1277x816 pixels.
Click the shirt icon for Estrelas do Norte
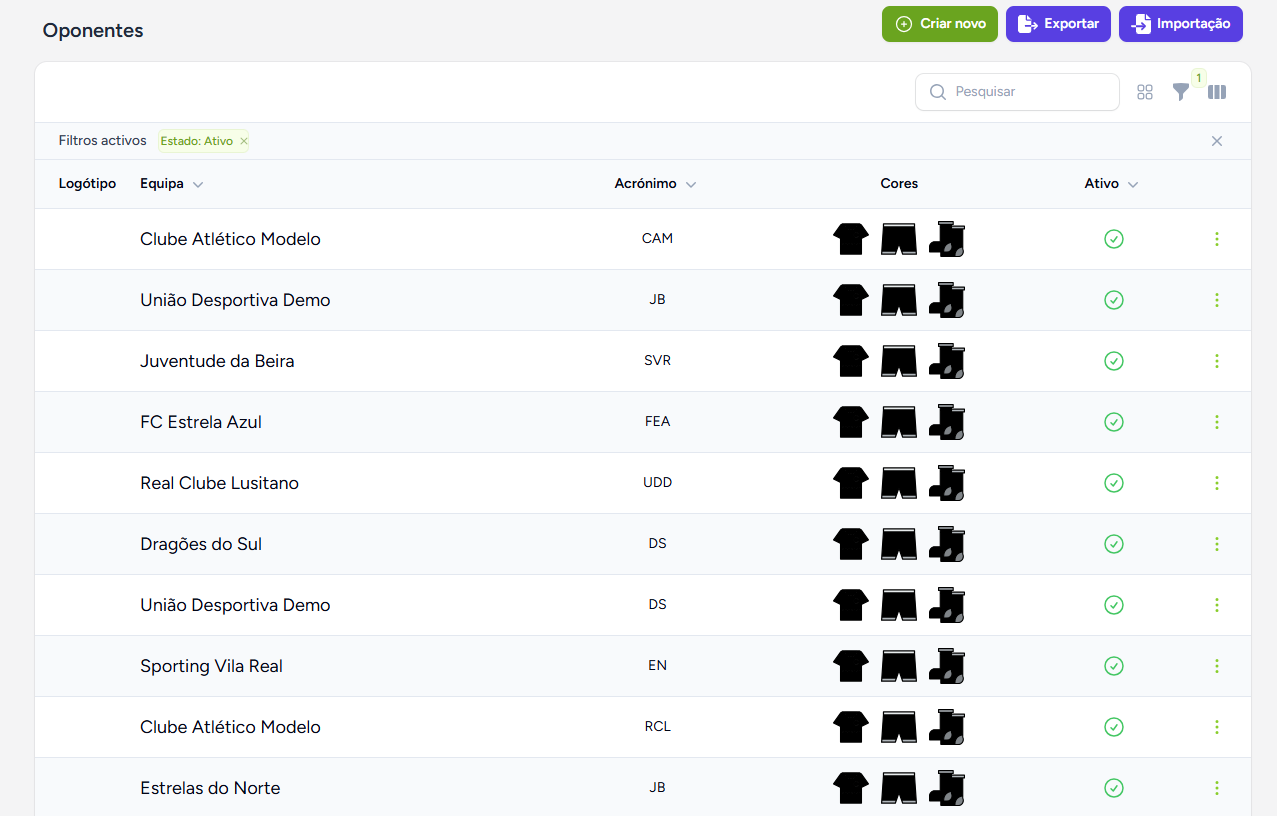(x=851, y=788)
